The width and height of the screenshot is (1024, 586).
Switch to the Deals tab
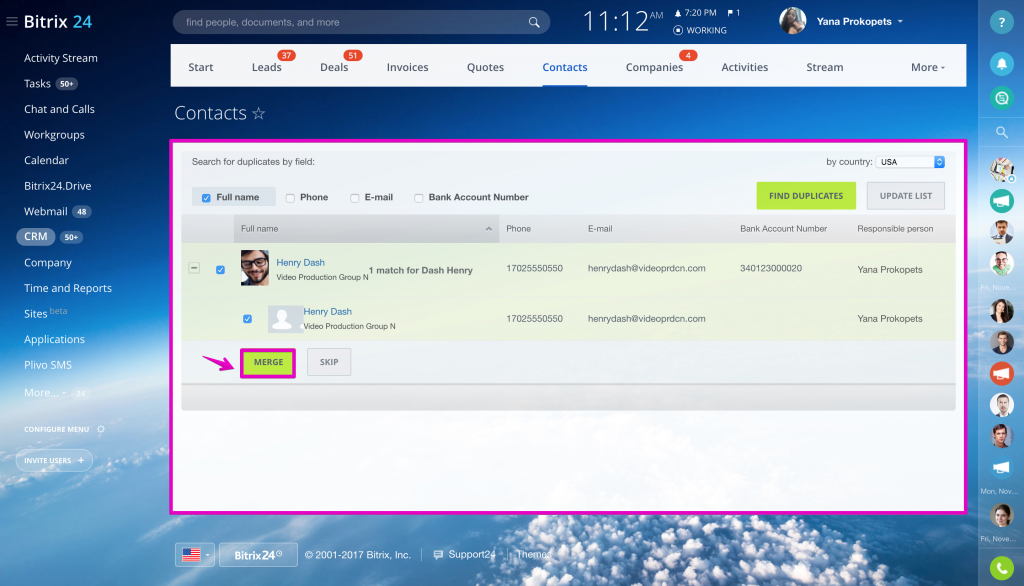[334, 67]
